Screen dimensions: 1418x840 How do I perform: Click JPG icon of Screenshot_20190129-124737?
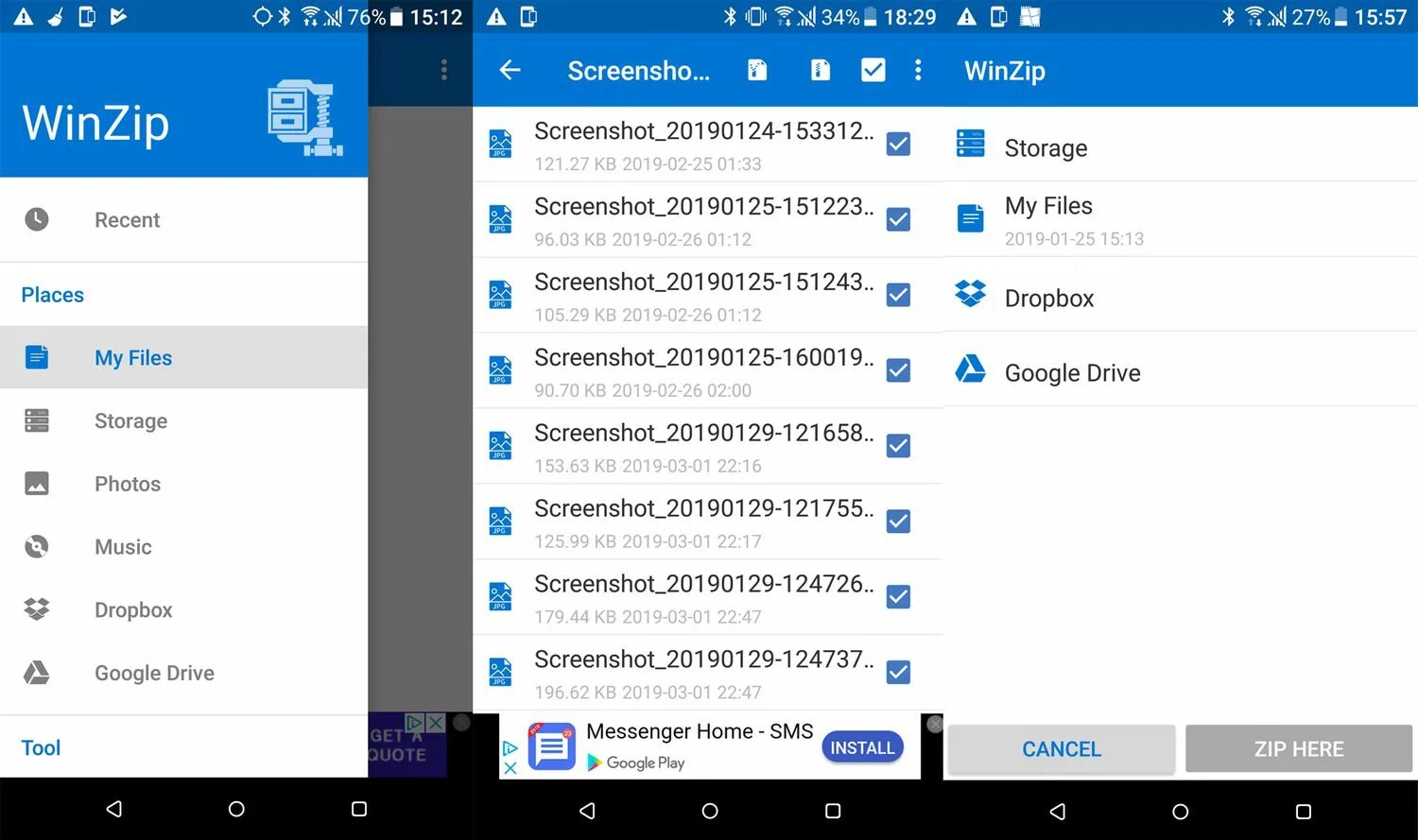(x=500, y=673)
